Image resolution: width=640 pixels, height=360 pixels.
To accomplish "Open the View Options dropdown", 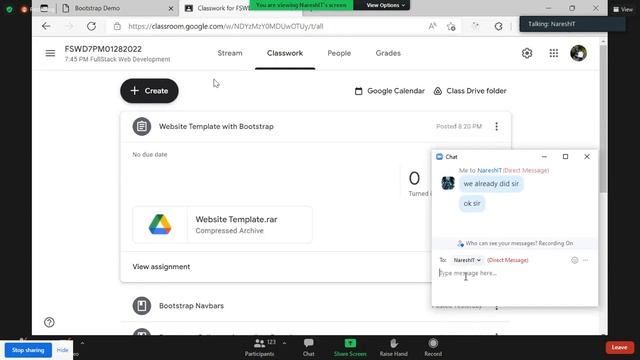I will click(x=385, y=5).
